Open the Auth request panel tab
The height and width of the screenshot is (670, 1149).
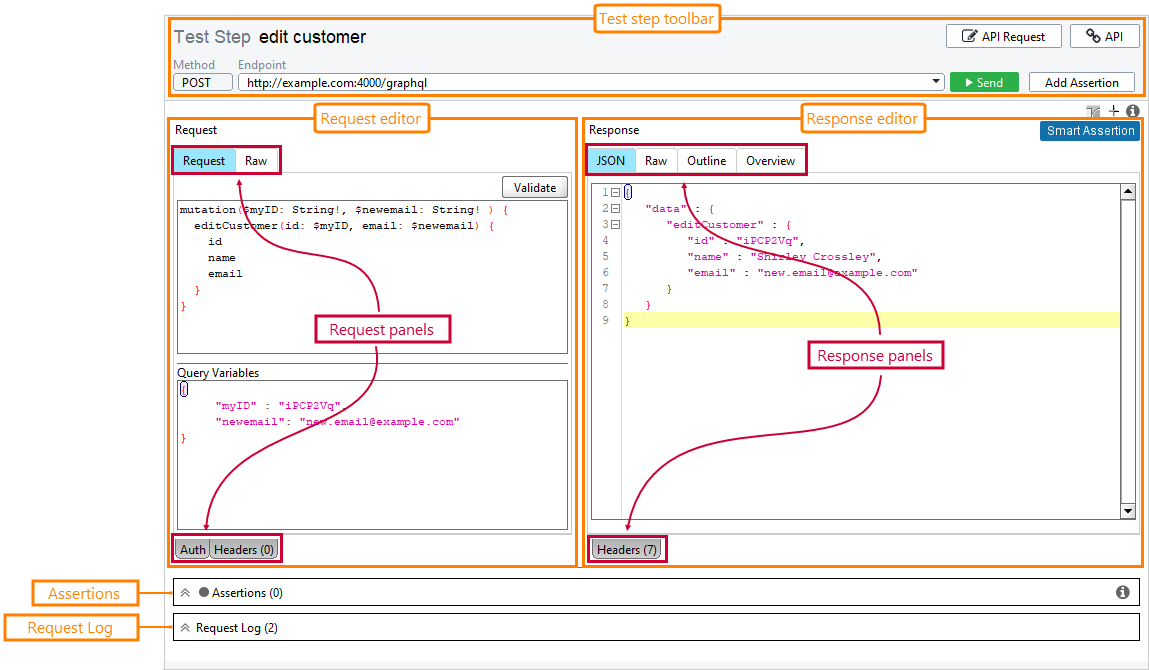193,549
